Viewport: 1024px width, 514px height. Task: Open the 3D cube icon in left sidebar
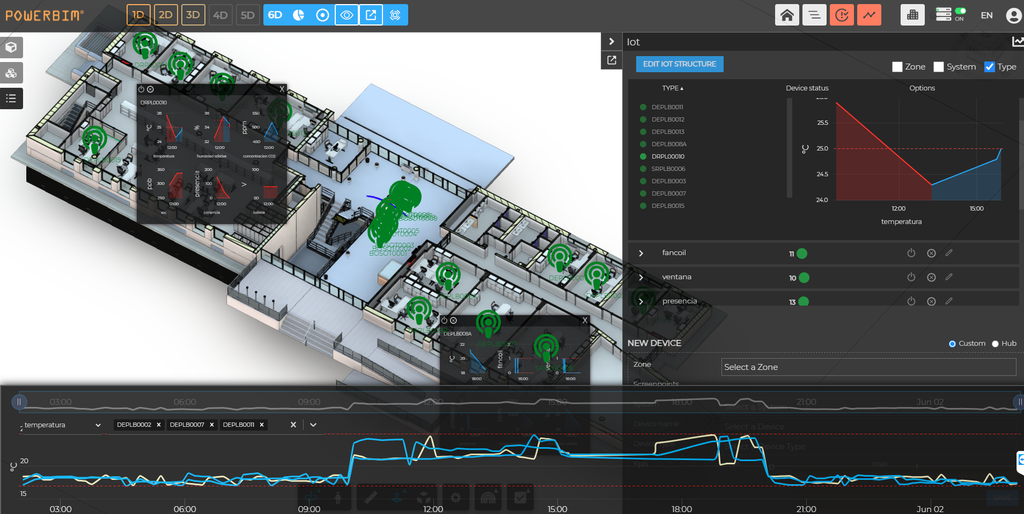point(11,48)
